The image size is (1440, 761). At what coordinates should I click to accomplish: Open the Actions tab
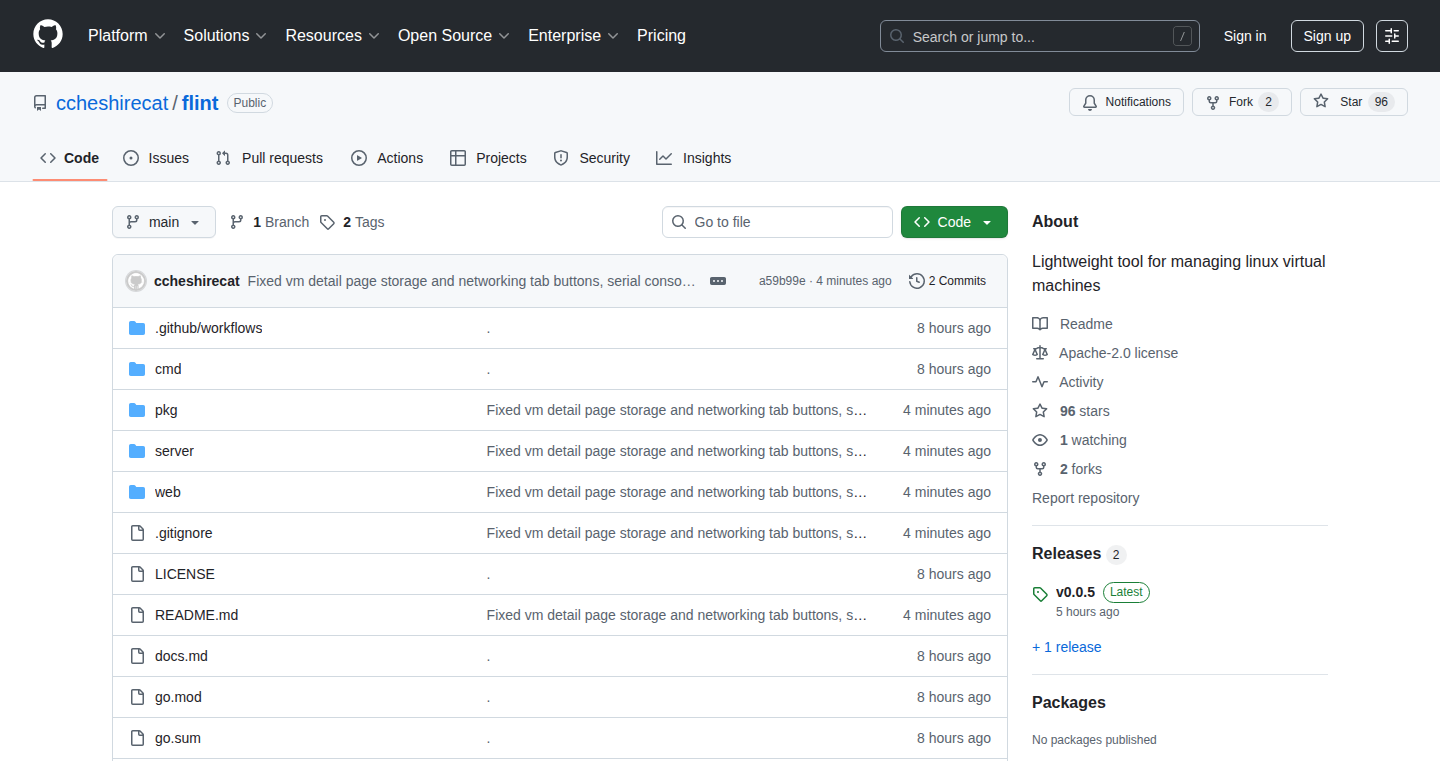click(x=387, y=158)
